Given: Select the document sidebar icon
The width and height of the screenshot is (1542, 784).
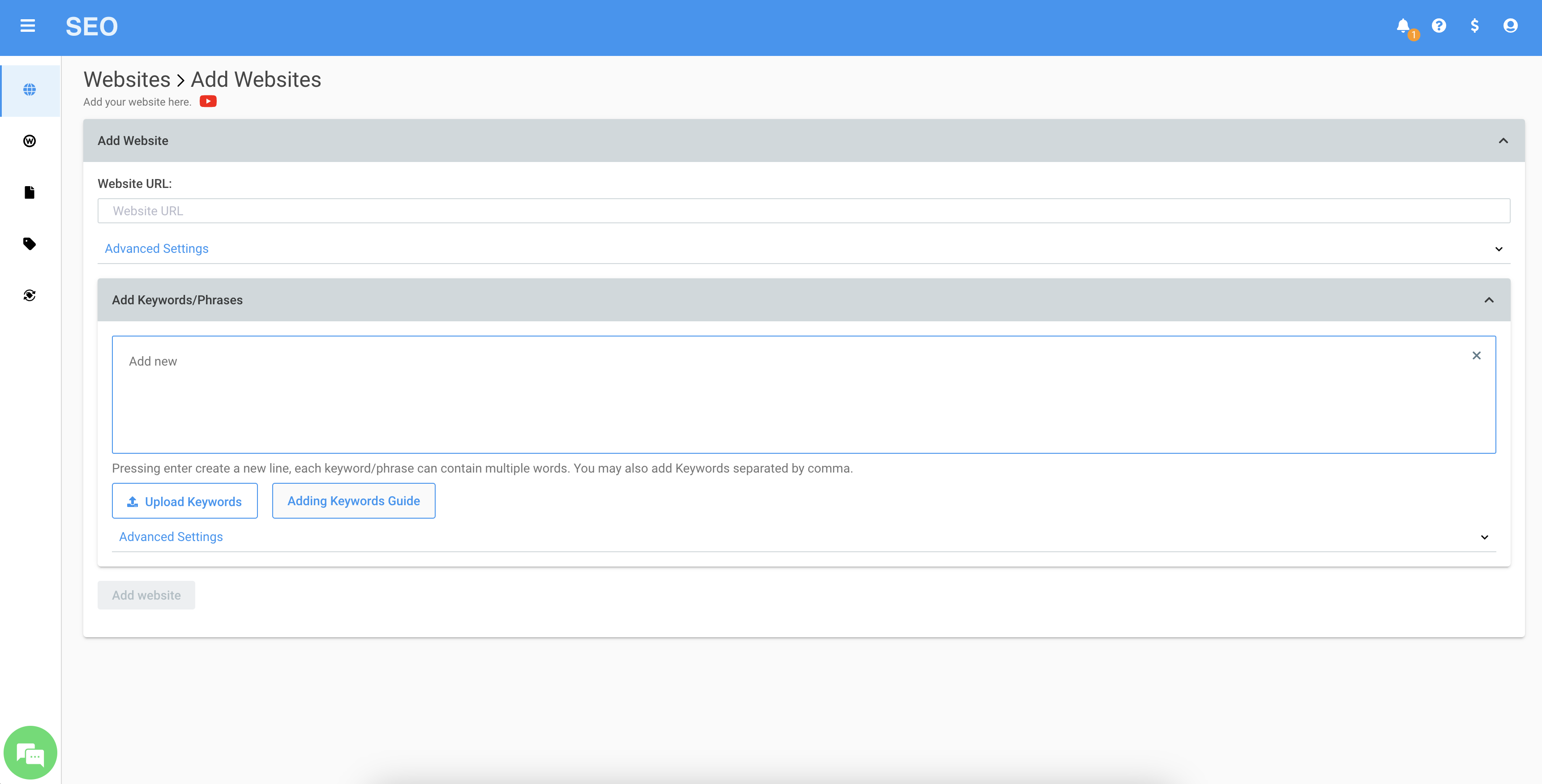Looking at the screenshot, I should [x=30, y=193].
